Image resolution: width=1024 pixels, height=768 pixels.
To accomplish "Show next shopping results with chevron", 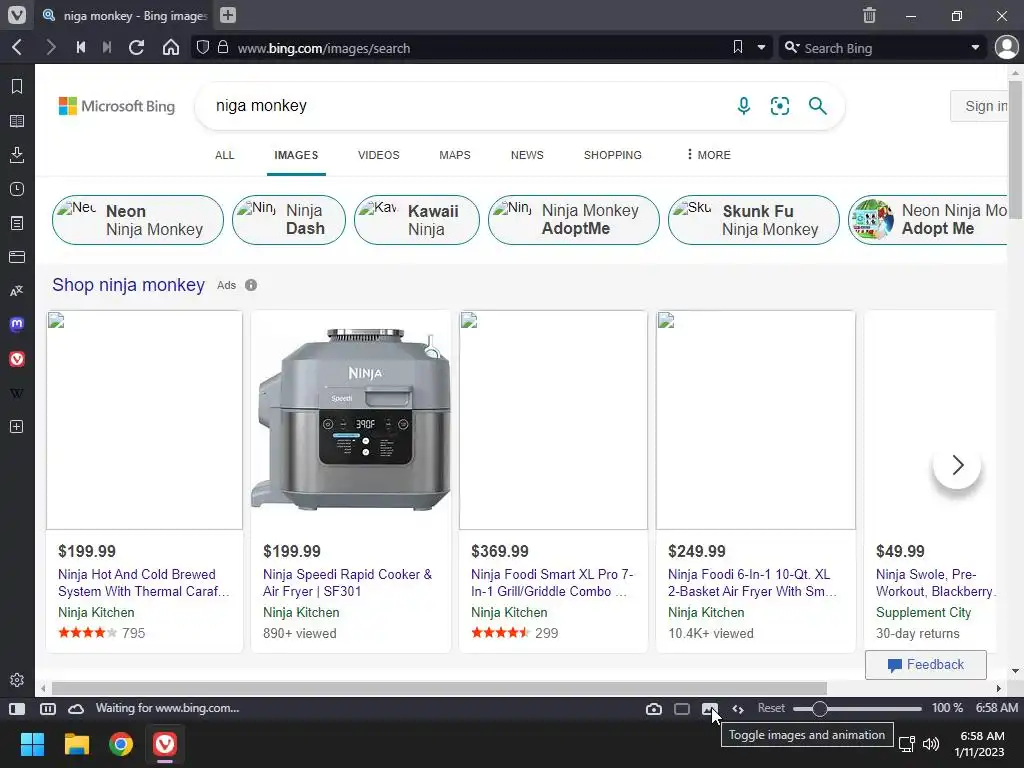I will 957,465.
